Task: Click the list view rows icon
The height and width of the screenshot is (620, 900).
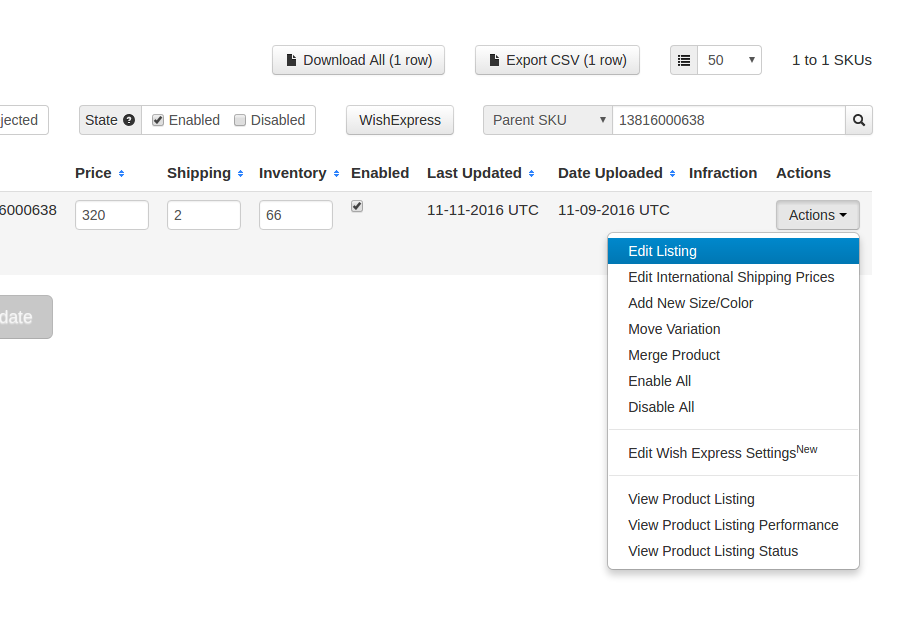Action: (x=684, y=60)
